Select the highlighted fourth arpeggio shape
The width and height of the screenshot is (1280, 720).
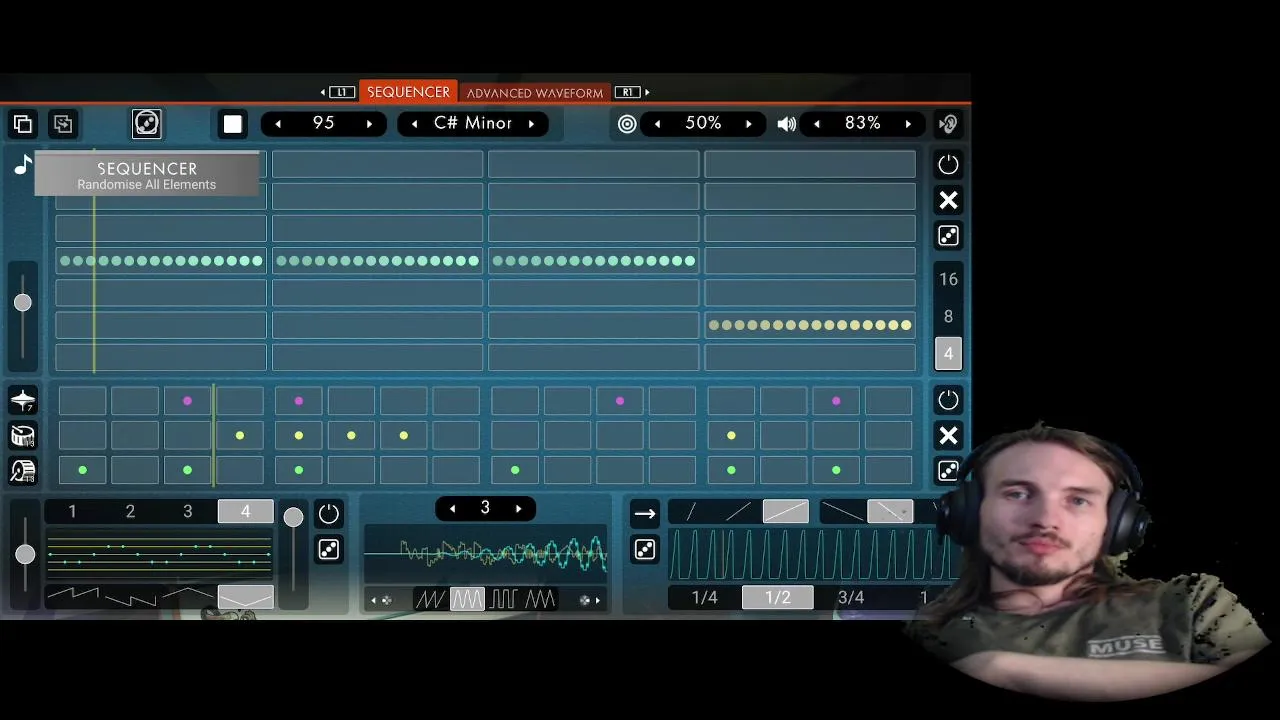point(245,597)
